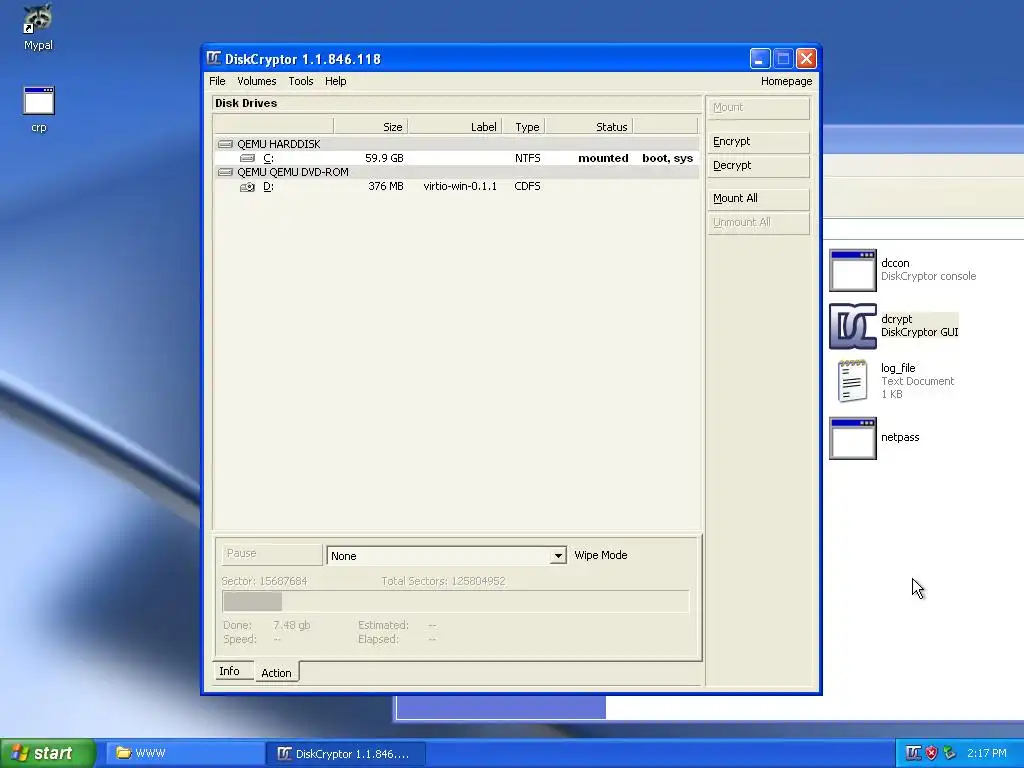Click the QEMU HARDDISK drive icon

225,144
